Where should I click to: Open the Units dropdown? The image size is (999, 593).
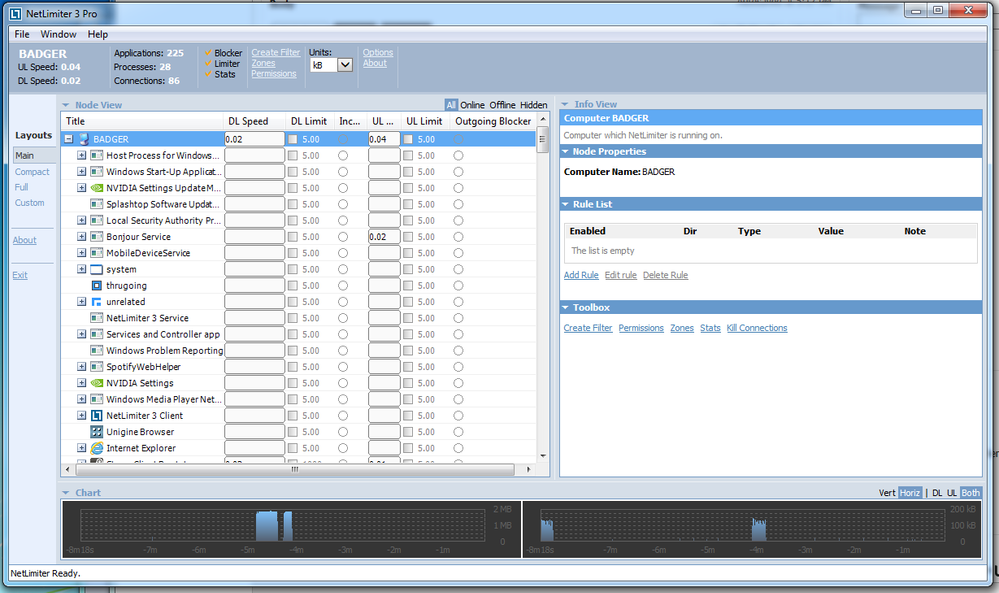pyautogui.click(x=345, y=65)
